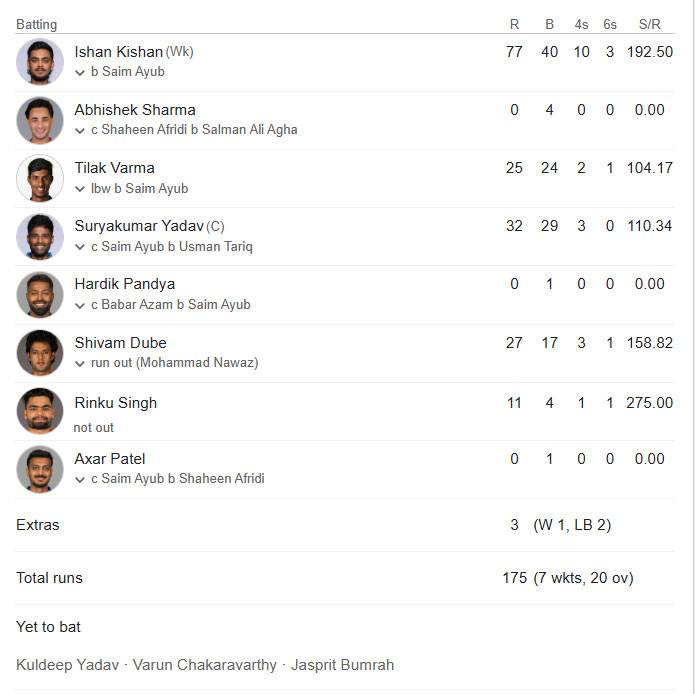Screen dimensions: 695x694
Task: Open Rinku Singh's player name link
Action: 116,403
